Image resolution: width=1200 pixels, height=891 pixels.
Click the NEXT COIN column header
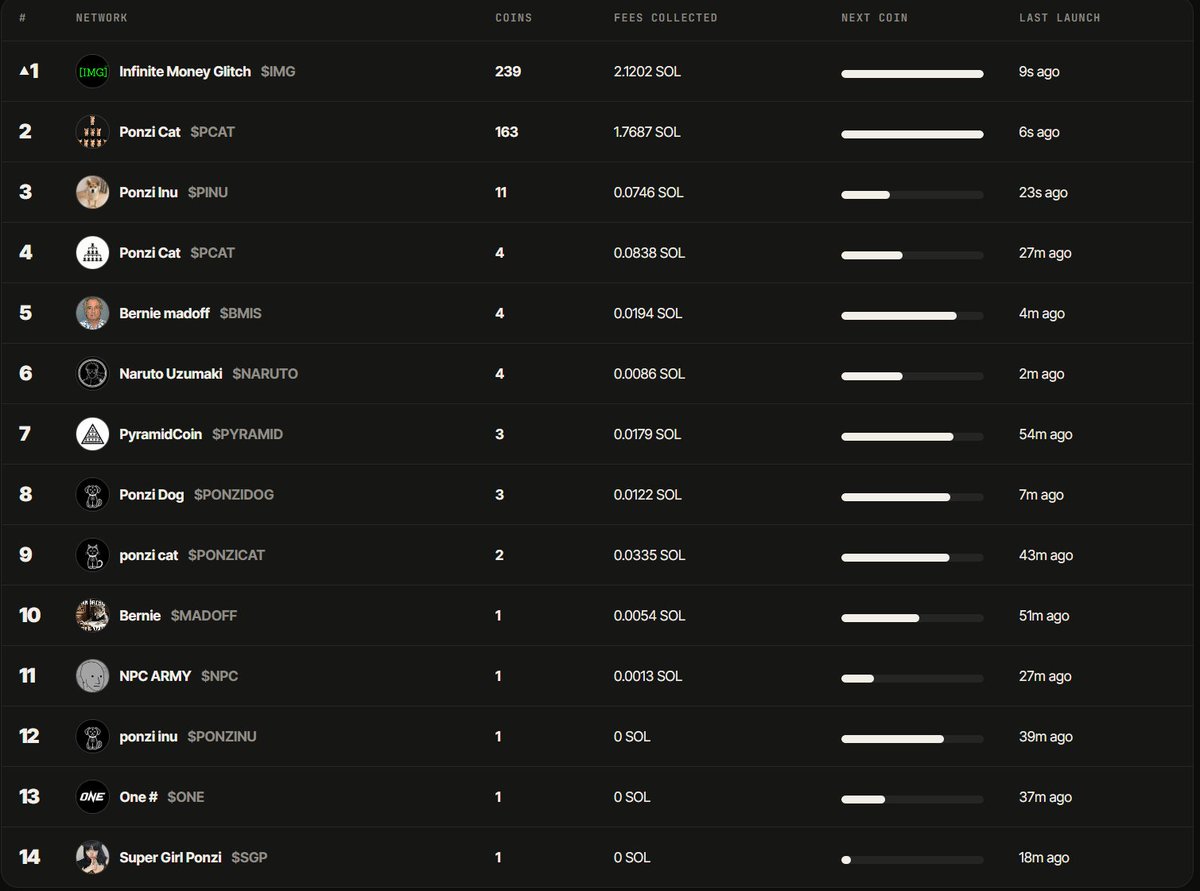point(875,18)
